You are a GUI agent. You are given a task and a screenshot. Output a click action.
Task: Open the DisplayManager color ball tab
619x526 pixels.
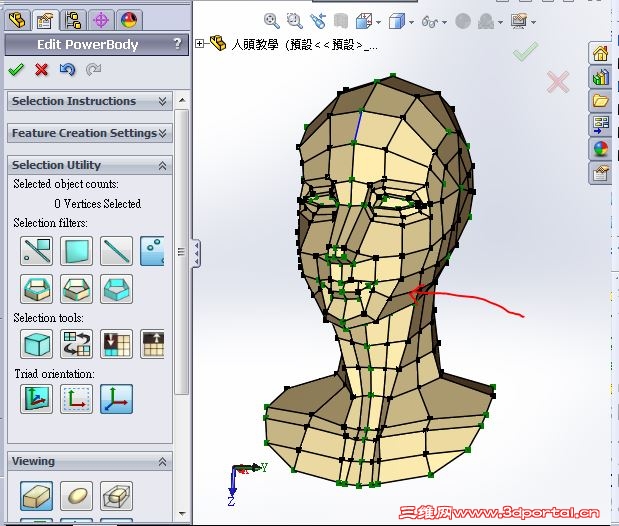(129, 20)
